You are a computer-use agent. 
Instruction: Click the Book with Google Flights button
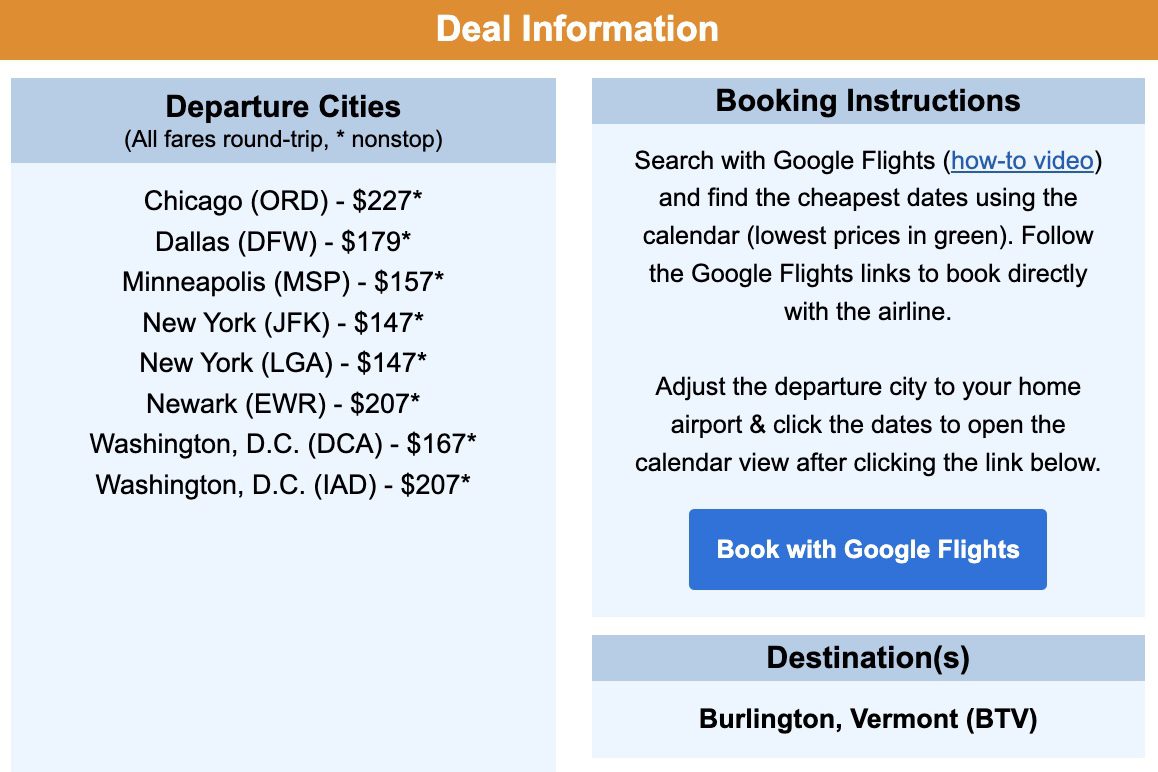(867, 549)
